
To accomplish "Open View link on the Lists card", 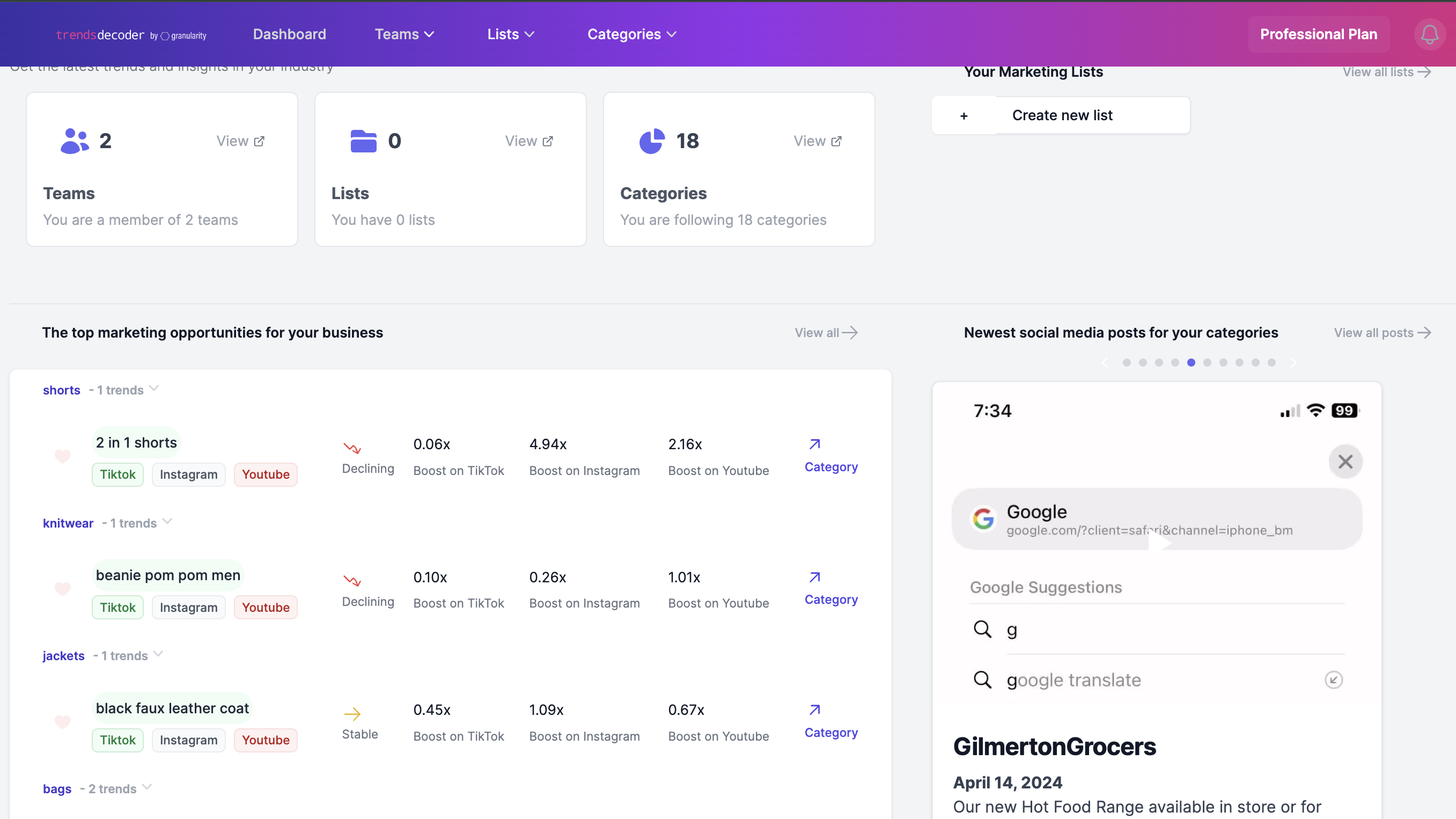I will 529,141.
